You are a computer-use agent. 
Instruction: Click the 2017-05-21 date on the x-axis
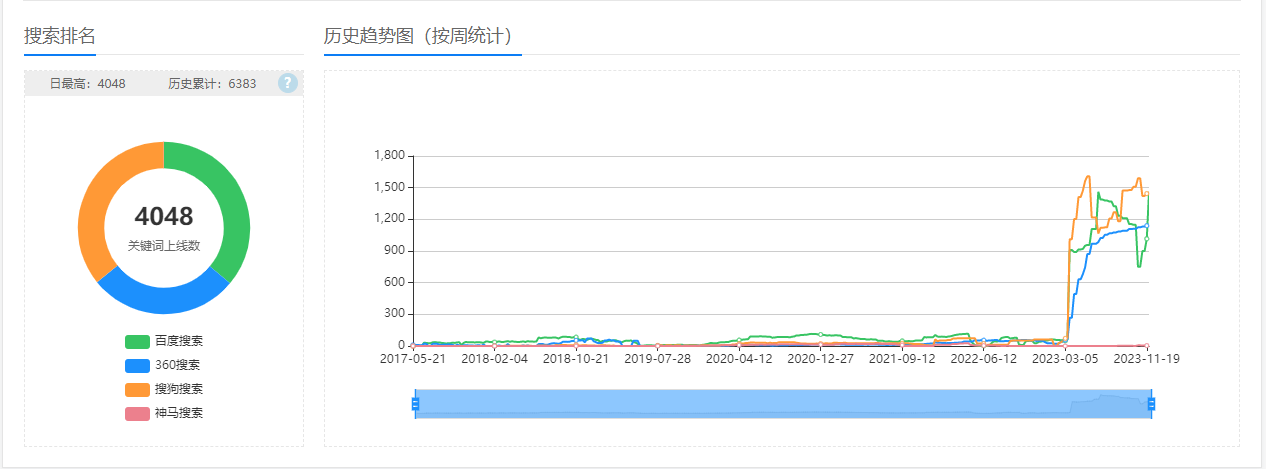click(413, 359)
